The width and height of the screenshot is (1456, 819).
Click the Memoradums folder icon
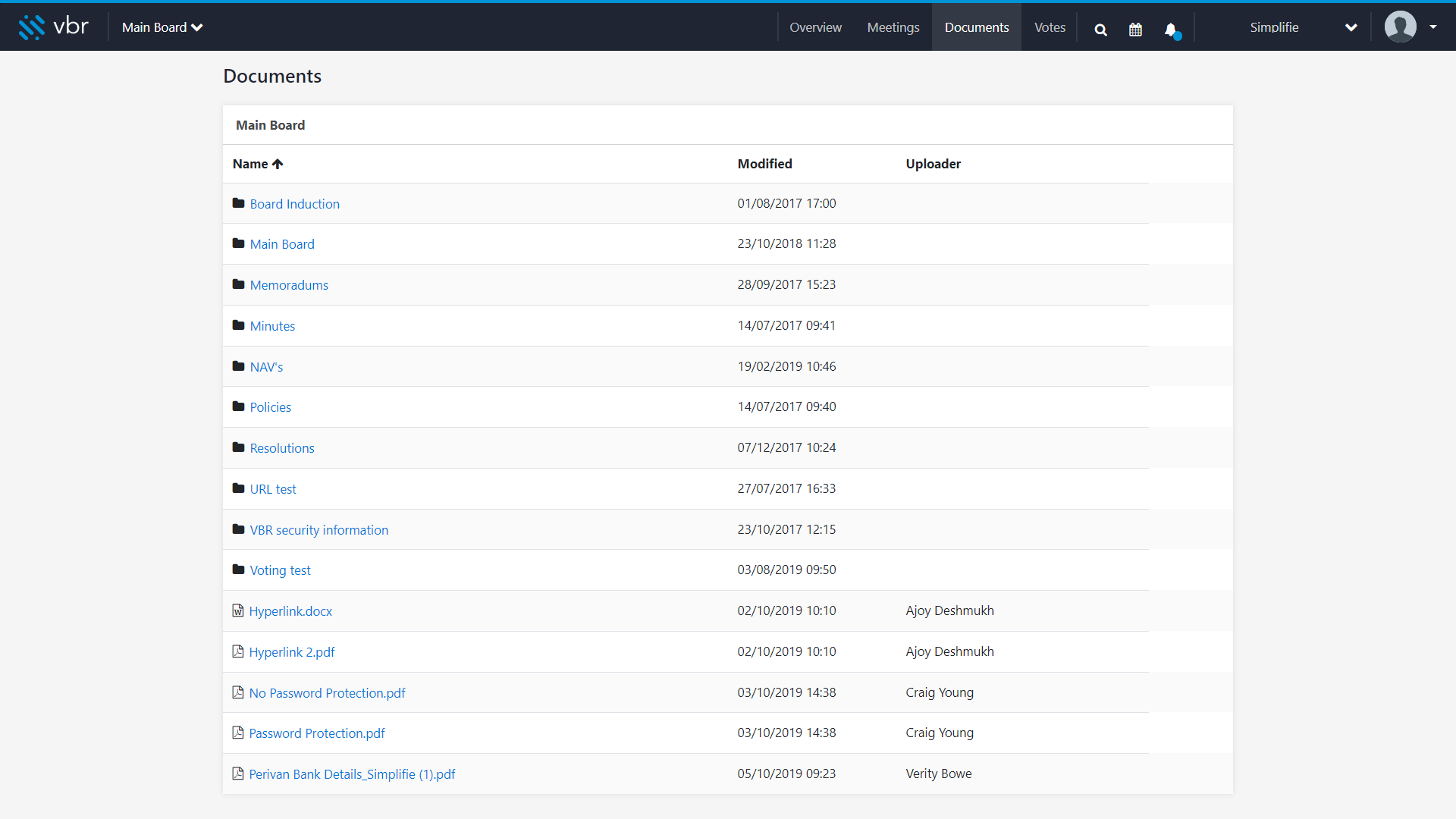(x=238, y=284)
